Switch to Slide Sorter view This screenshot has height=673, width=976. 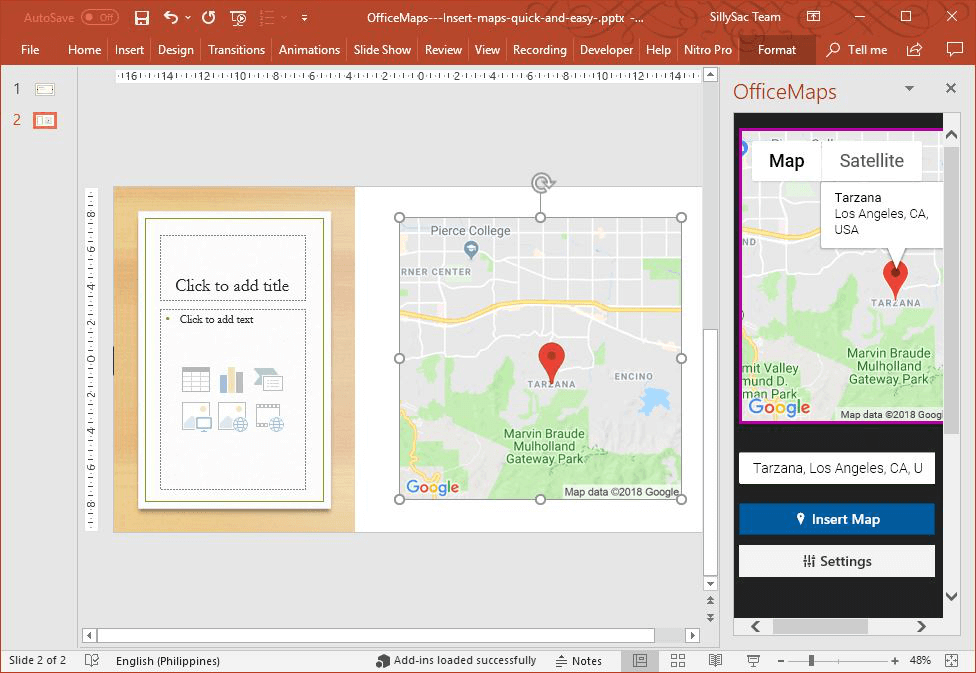pos(677,660)
